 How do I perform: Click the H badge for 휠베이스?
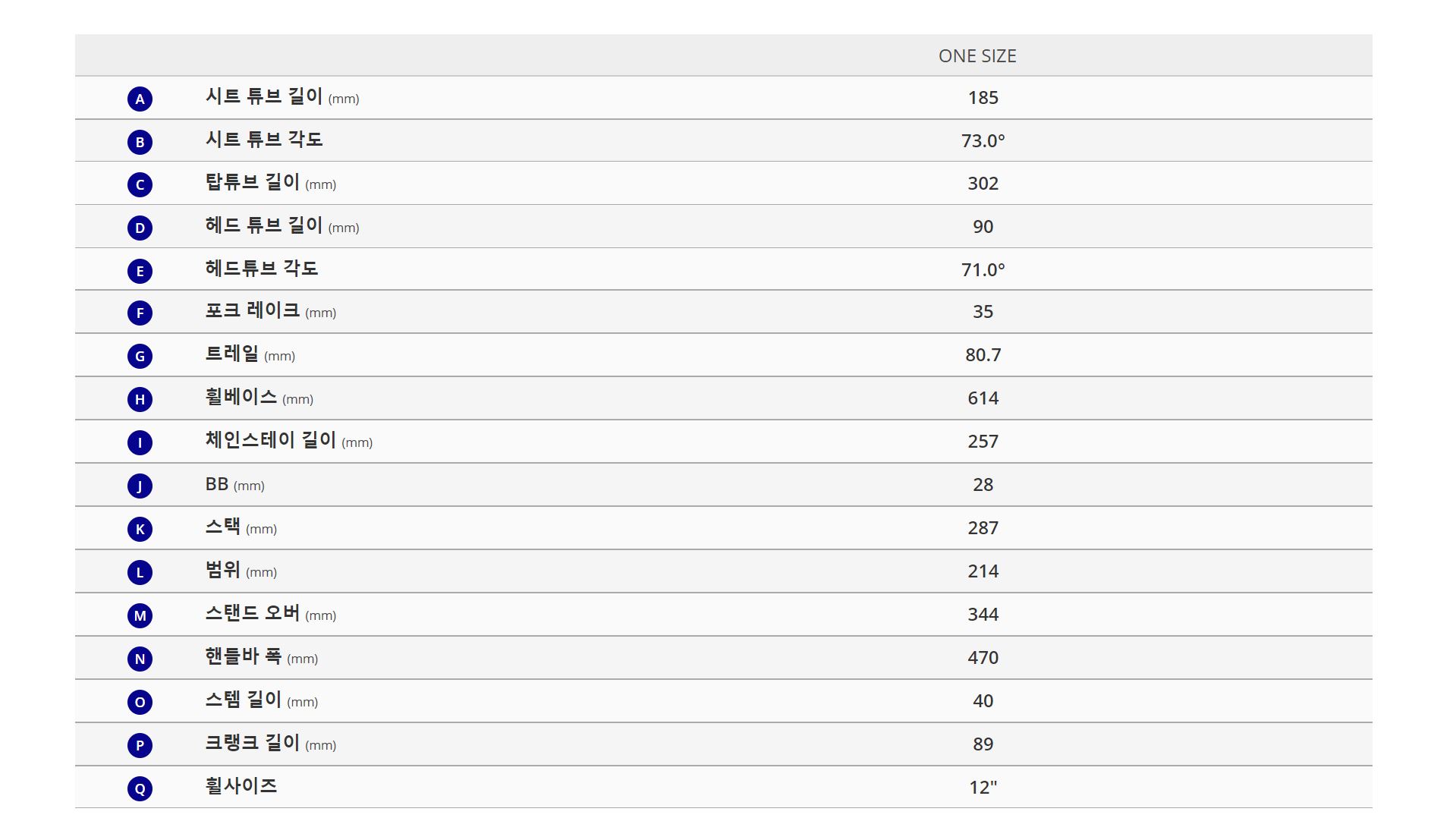tap(140, 399)
